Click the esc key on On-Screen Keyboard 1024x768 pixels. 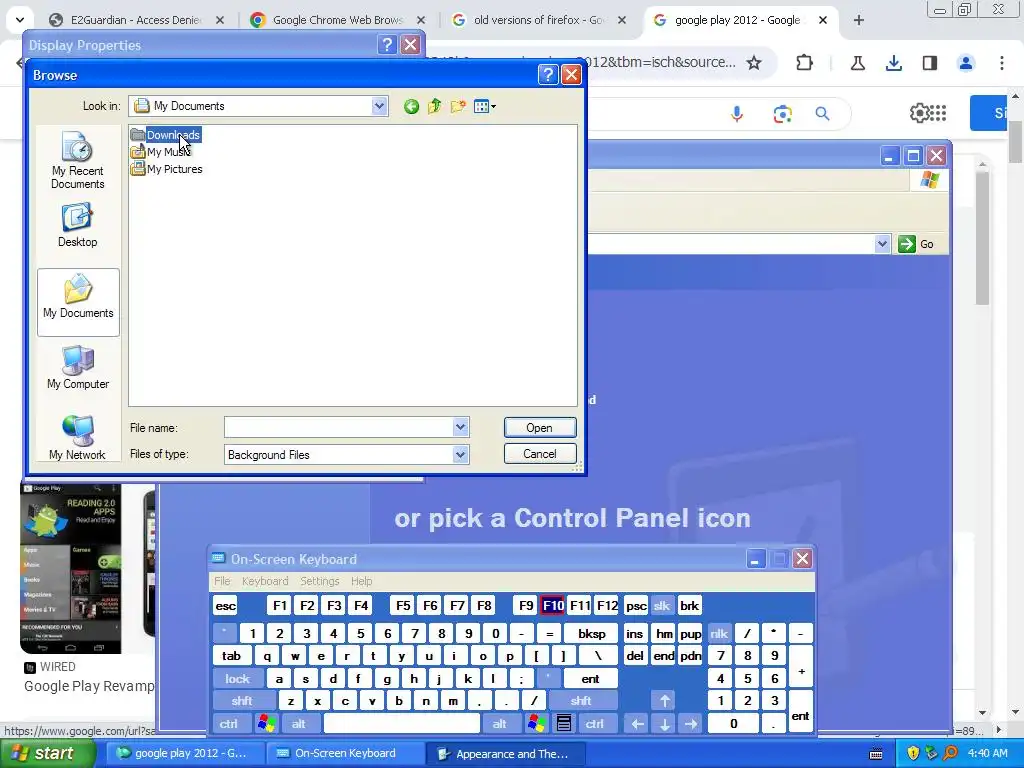pos(226,605)
